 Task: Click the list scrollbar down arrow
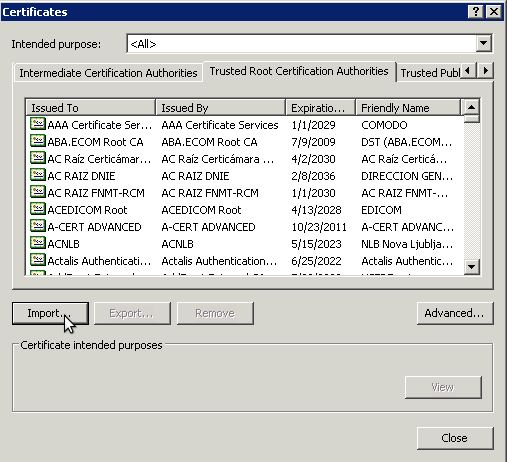[x=471, y=267]
